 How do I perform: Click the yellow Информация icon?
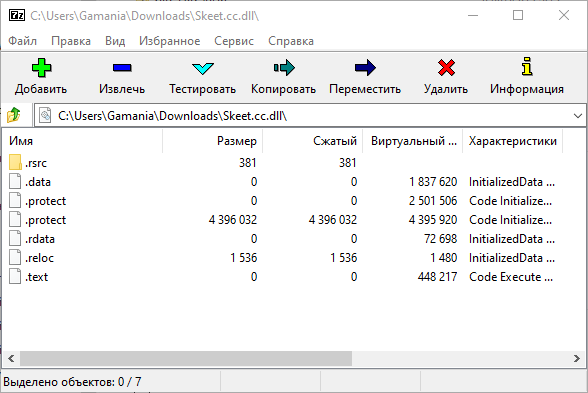pos(527,67)
